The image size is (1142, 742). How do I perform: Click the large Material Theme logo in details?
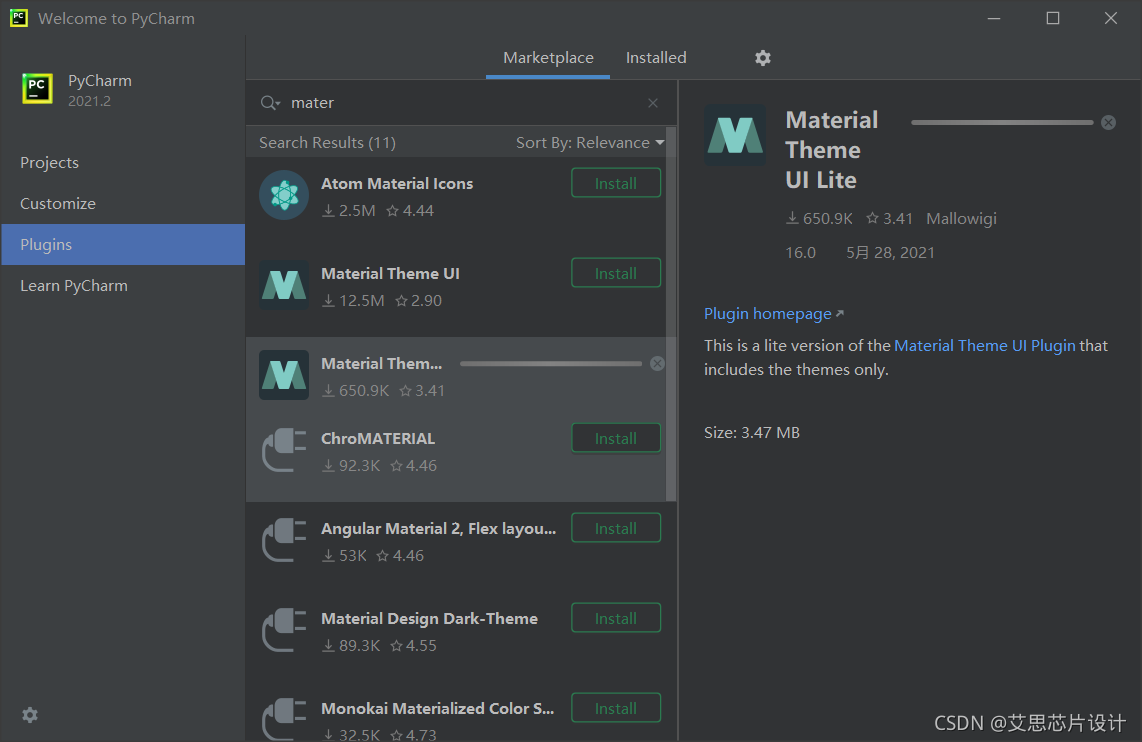735,135
